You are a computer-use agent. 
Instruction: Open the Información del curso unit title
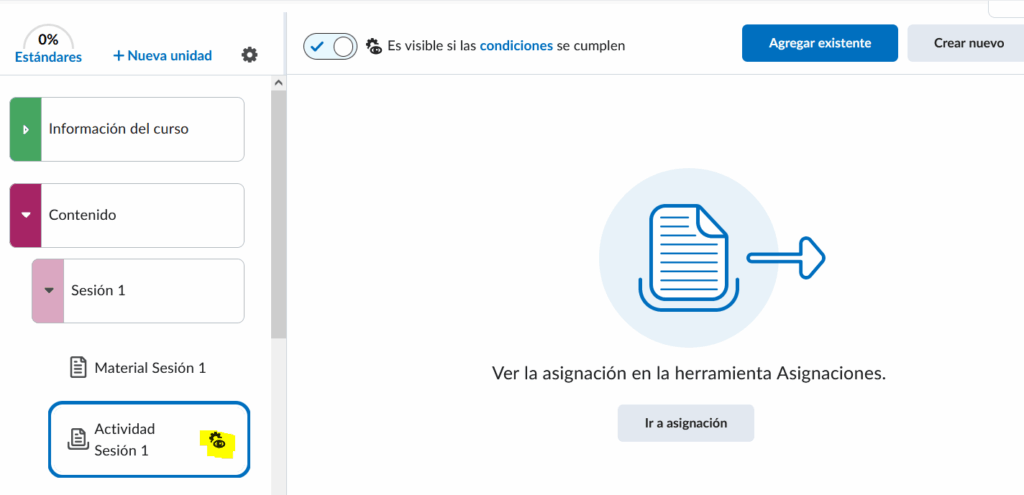coord(118,129)
